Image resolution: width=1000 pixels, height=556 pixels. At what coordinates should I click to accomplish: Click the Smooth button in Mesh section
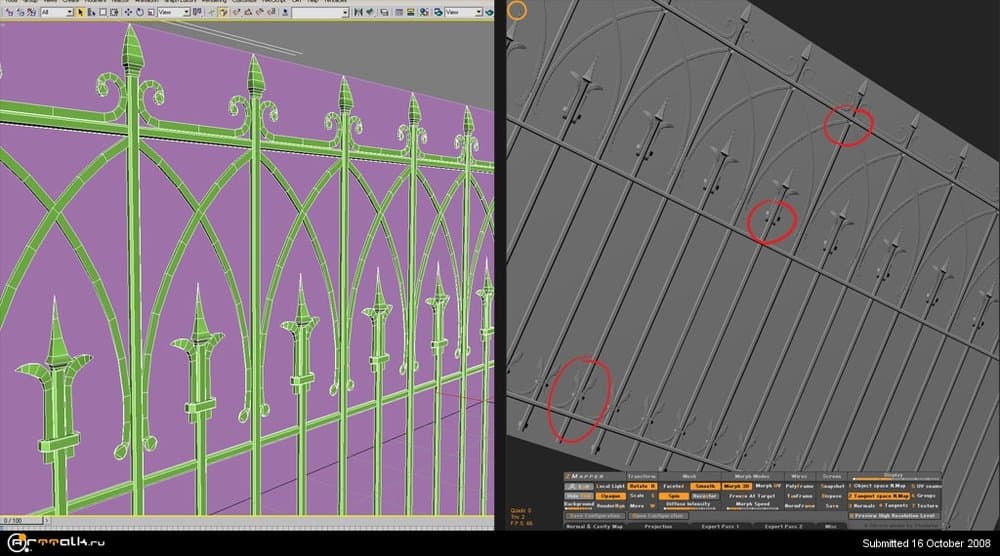[706, 485]
